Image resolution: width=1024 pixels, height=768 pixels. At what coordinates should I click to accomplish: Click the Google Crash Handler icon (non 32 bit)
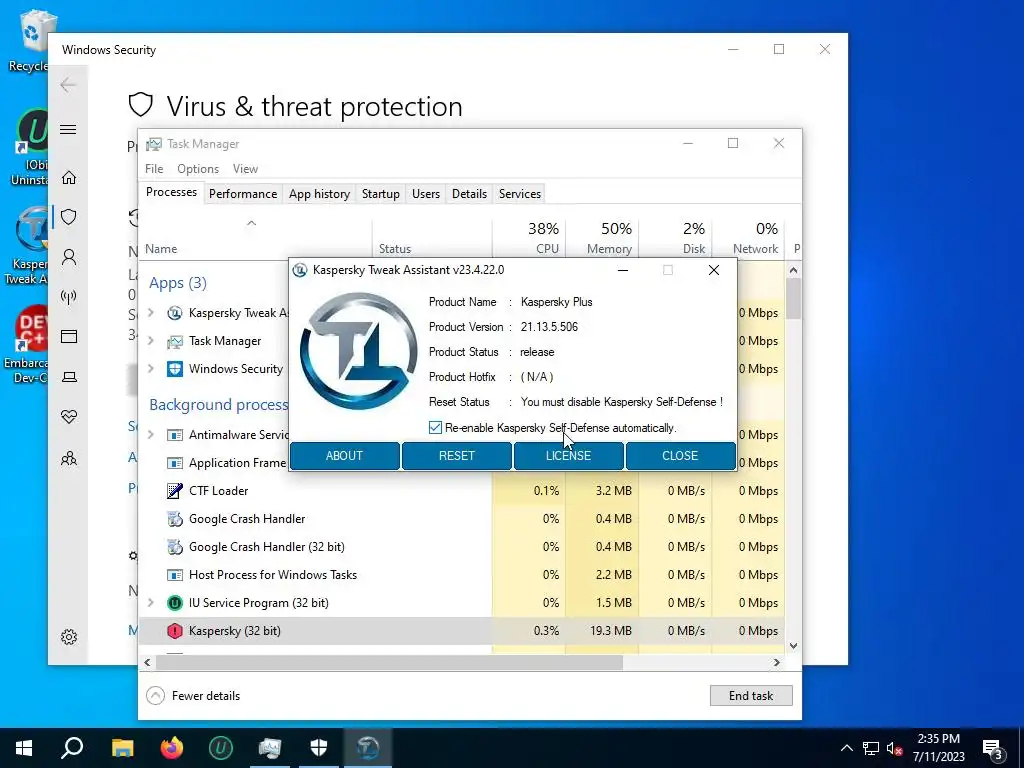point(174,519)
